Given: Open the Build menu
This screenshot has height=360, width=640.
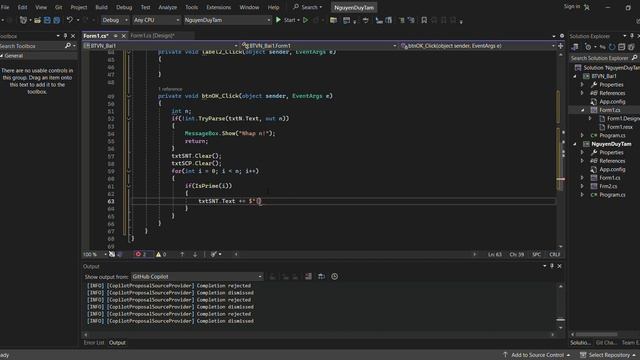Looking at the screenshot, I should 101,7.
